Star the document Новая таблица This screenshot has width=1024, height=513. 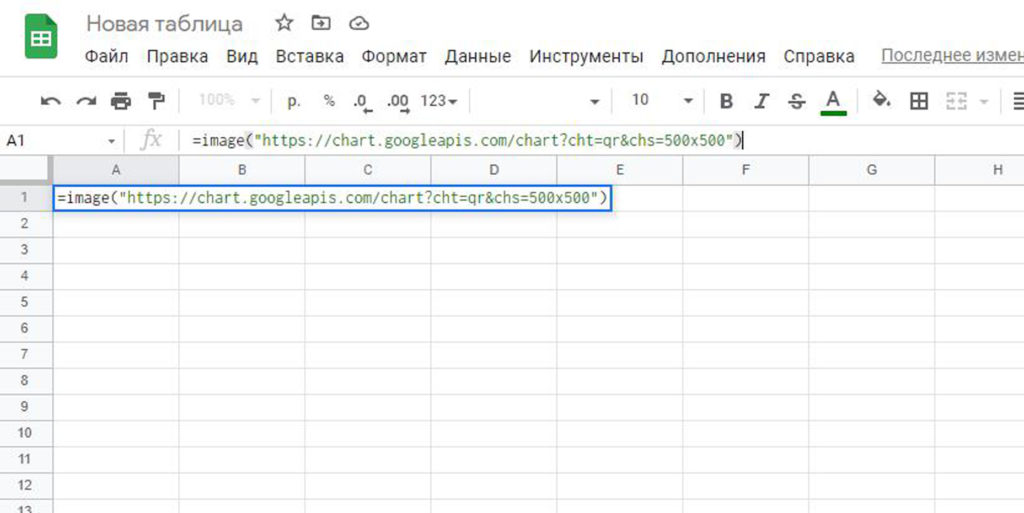point(284,23)
